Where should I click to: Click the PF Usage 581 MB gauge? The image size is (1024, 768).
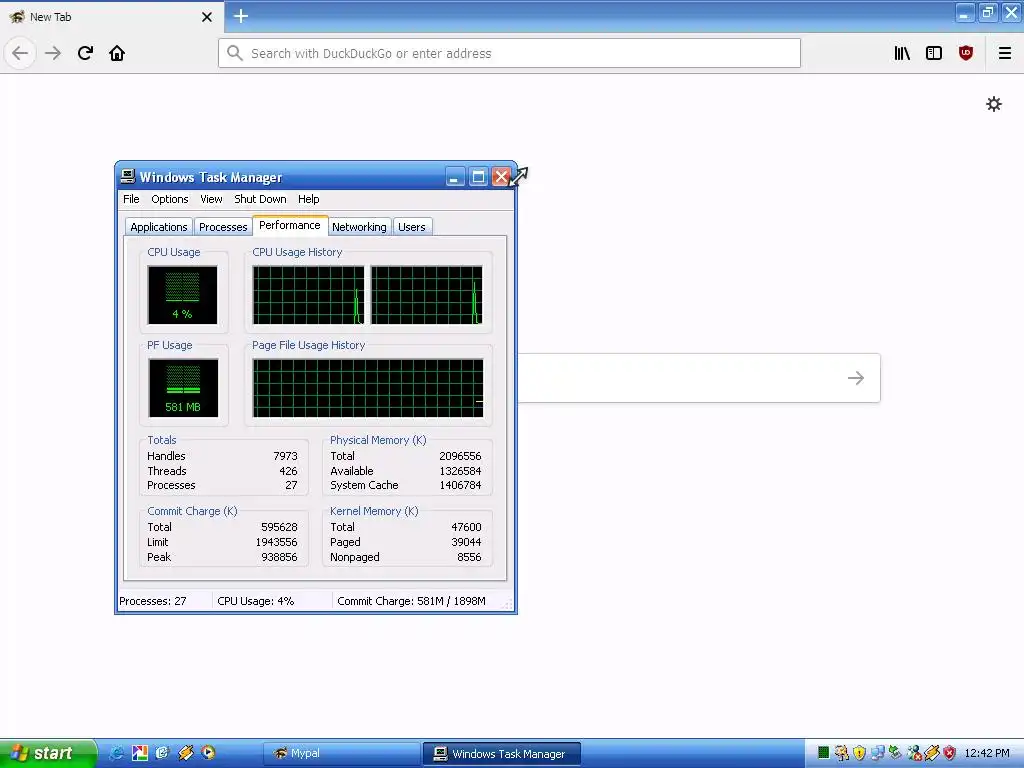184,388
